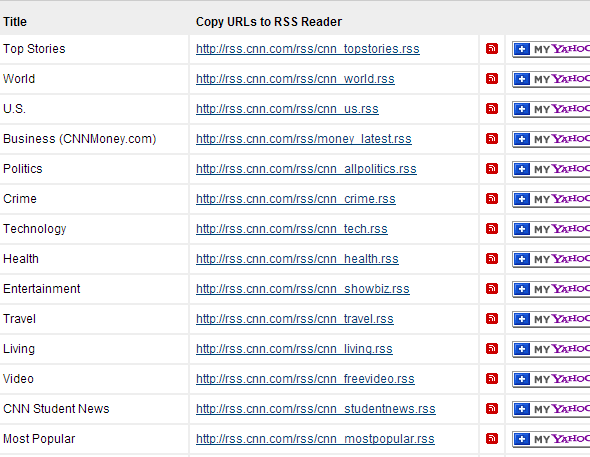Click the RSS icon for Most Popular
Image resolution: width=590 pixels, height=457 pixels.
pyautogui.click(x=492, y=439)
